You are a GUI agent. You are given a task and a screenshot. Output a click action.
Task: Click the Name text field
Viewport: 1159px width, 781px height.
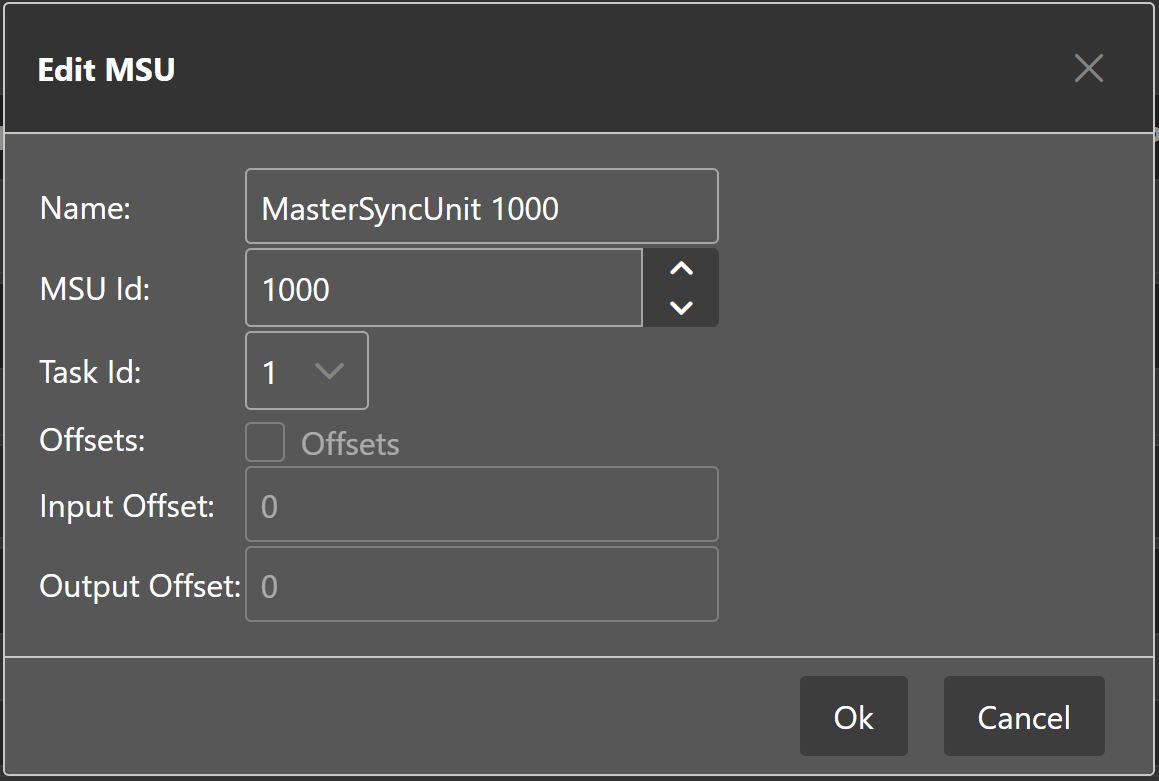[x=481, y=207]
